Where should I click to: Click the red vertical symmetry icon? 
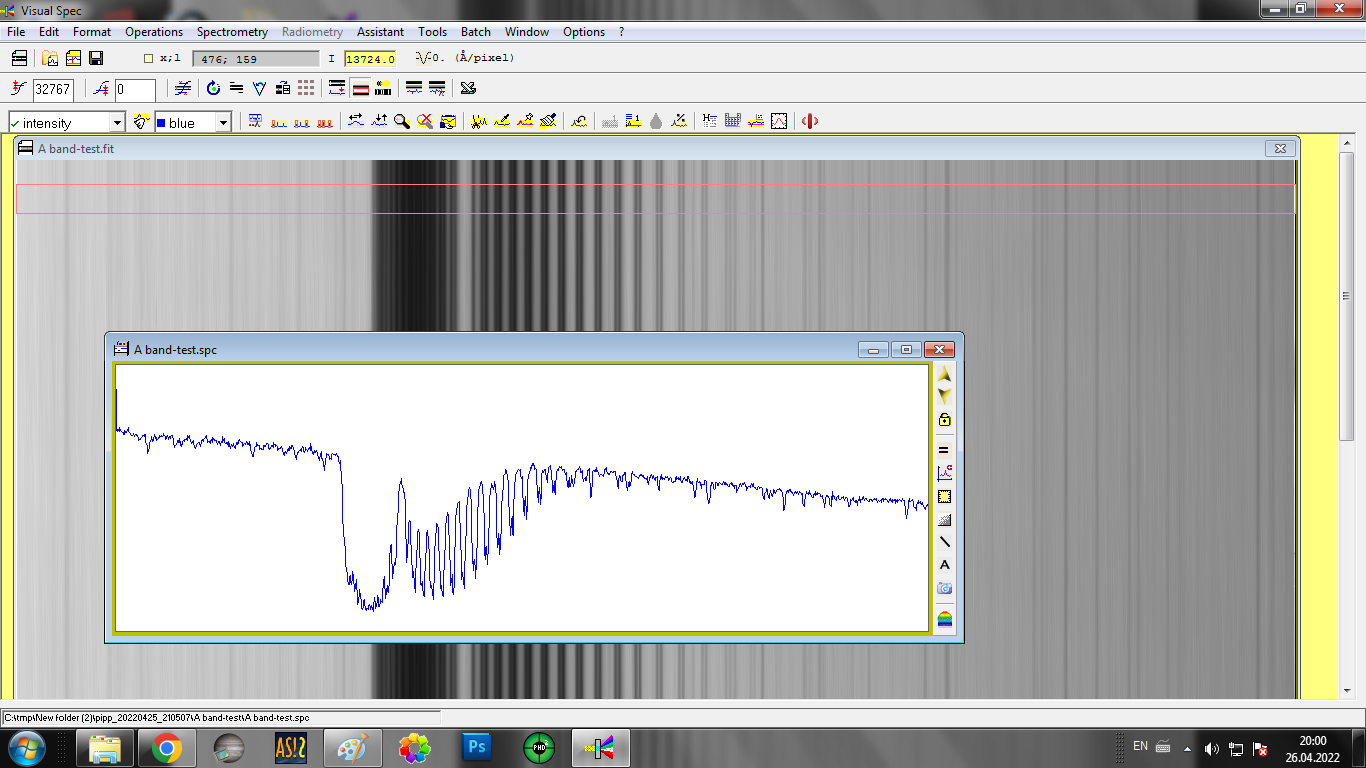pos(810,121)
